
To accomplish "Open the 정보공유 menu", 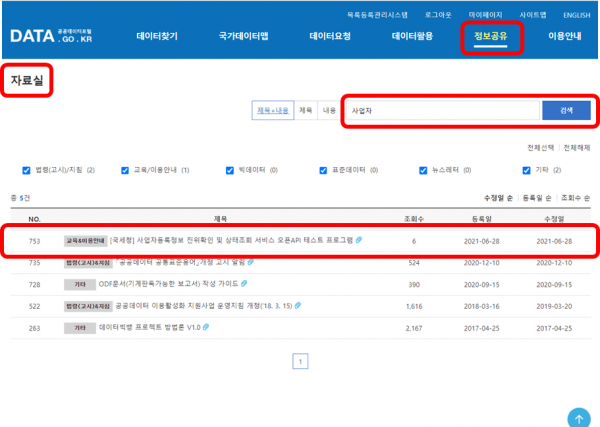I will (491, 36).
